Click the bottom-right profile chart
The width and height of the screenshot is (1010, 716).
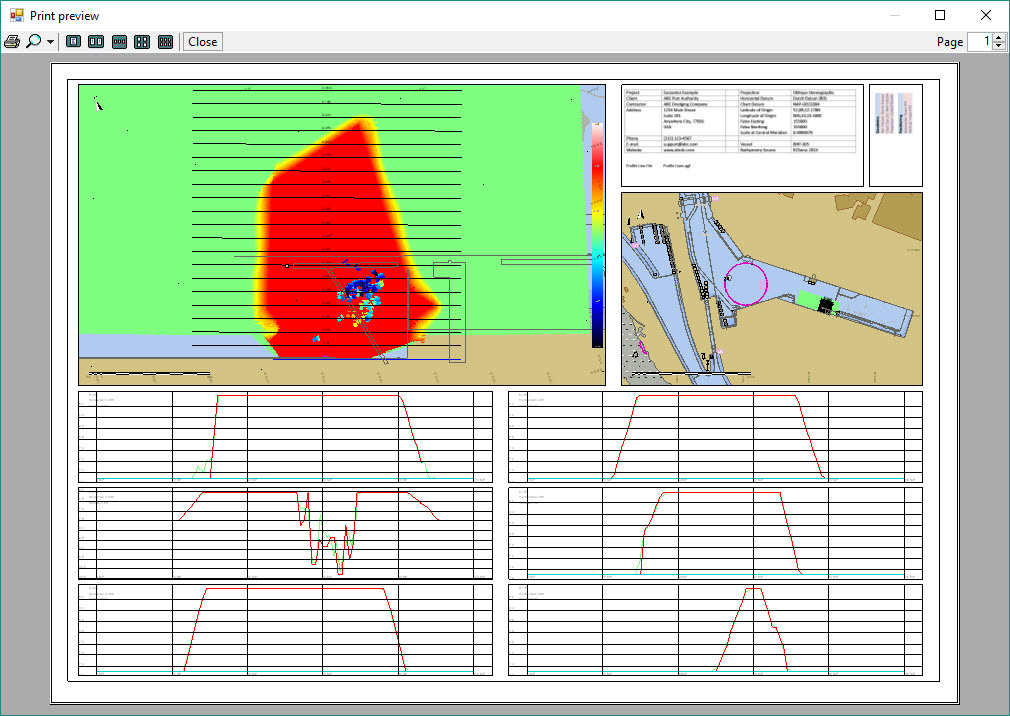715,630
